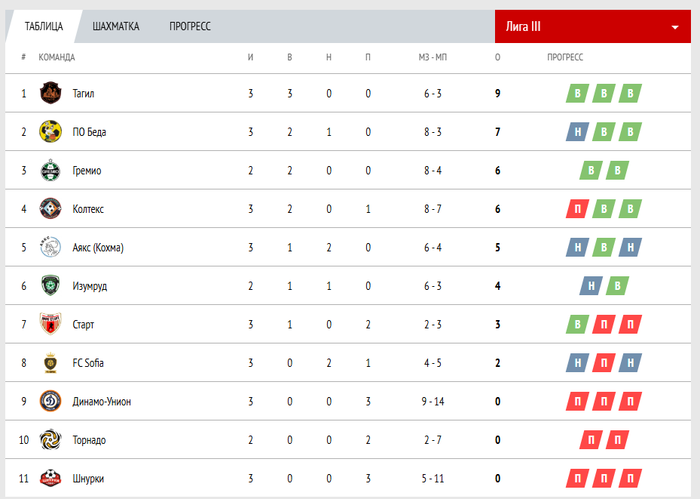
Task: Switch to the Прогресс tab
Action: 190,26
